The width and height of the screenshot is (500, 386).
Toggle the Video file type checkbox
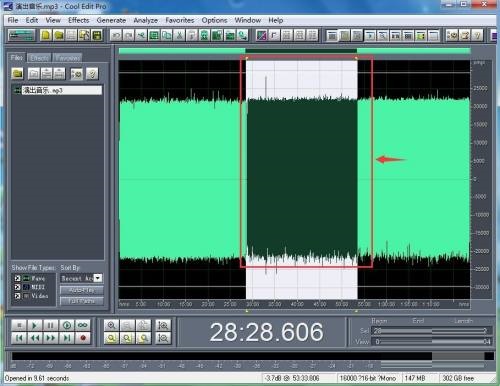[17, 296]
